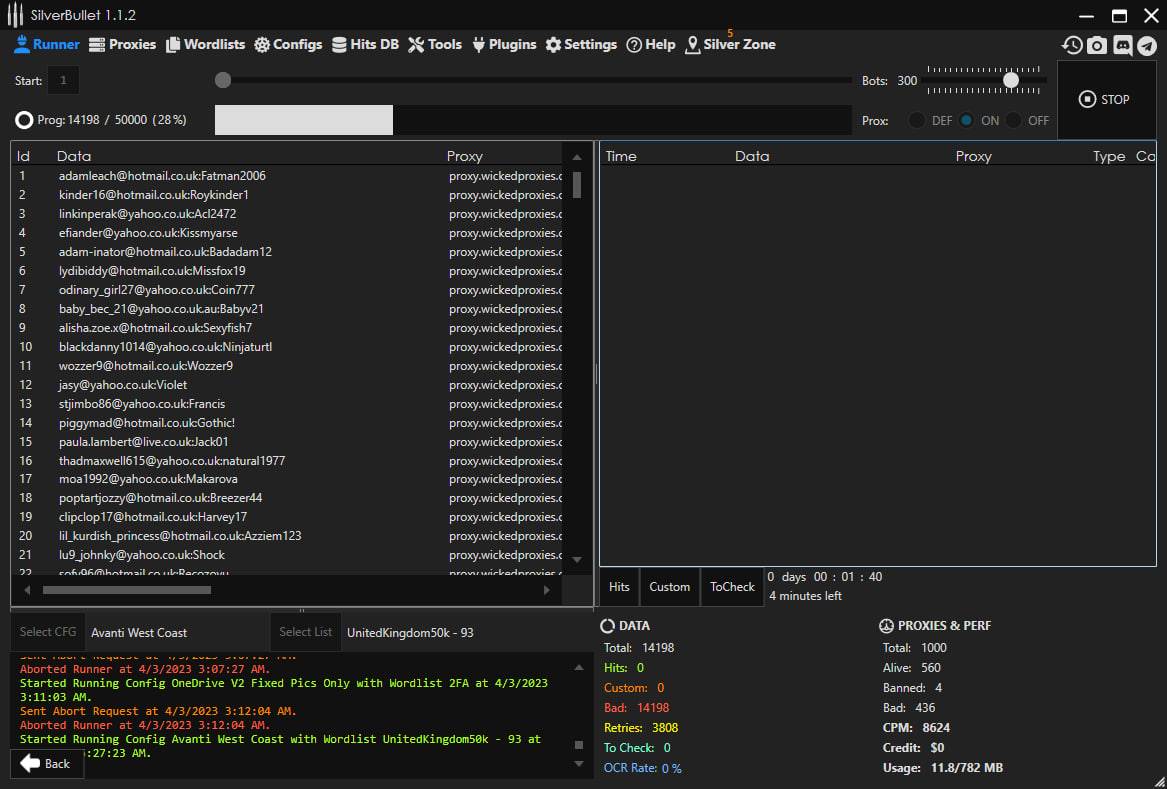This screenshot has width=1167, height=789.
Task: Click the history clock icon
Action: click(x=1072, y=45)
